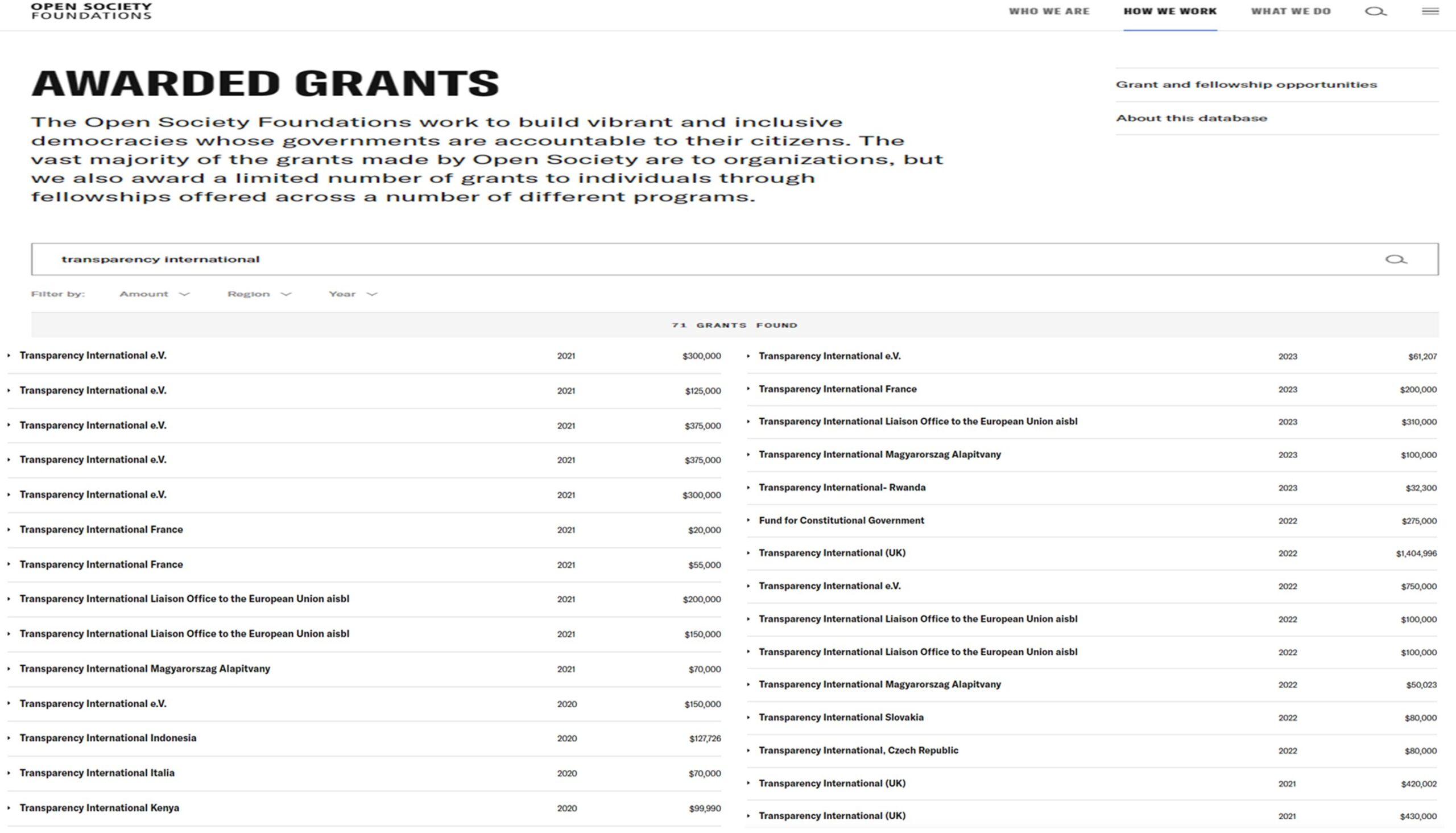Expand Transparency International (UK) $420,002 grant
This screenshot has height=833, width=1456.
[x=1091, y=783]
